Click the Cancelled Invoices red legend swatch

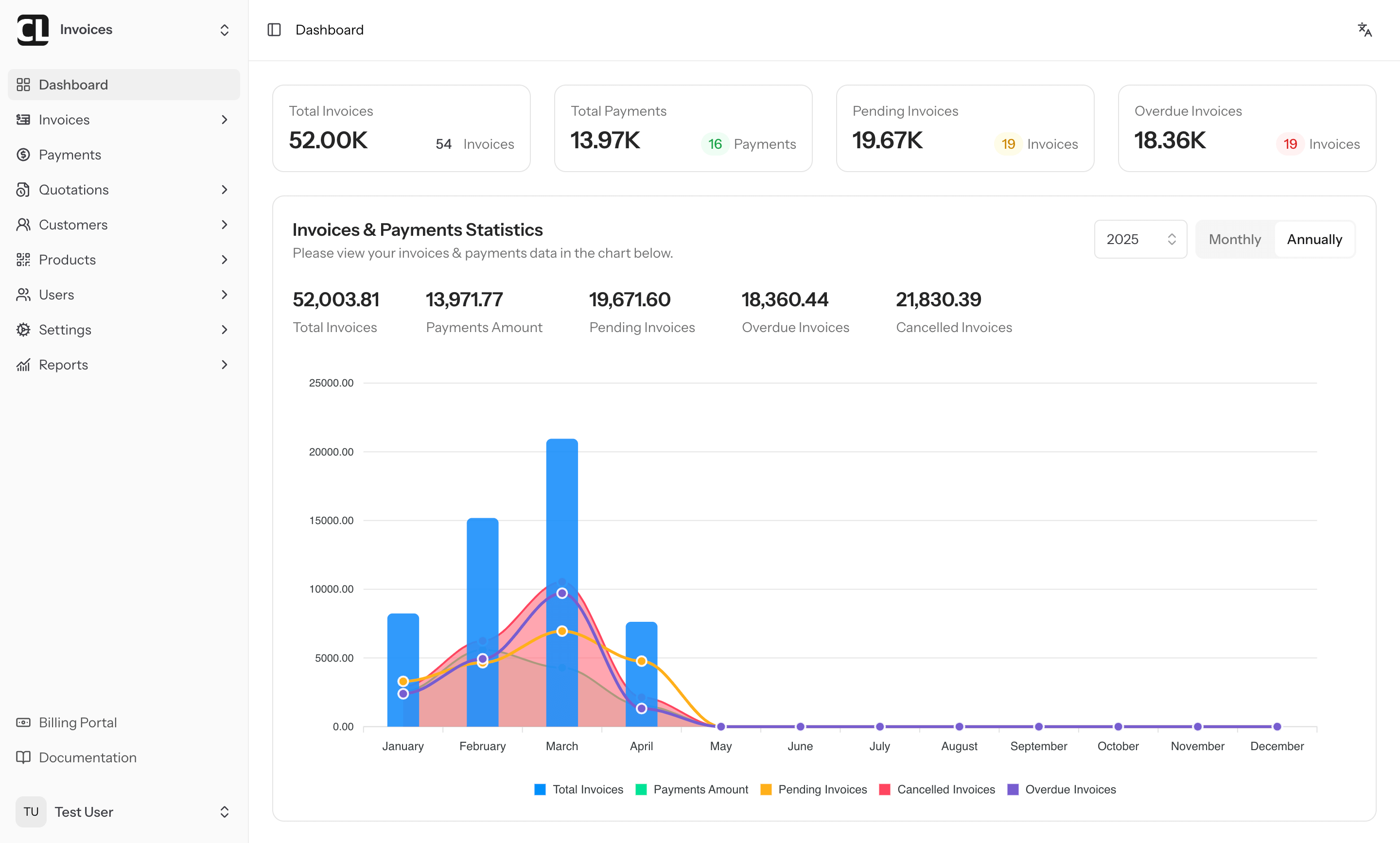pos(884,790)
